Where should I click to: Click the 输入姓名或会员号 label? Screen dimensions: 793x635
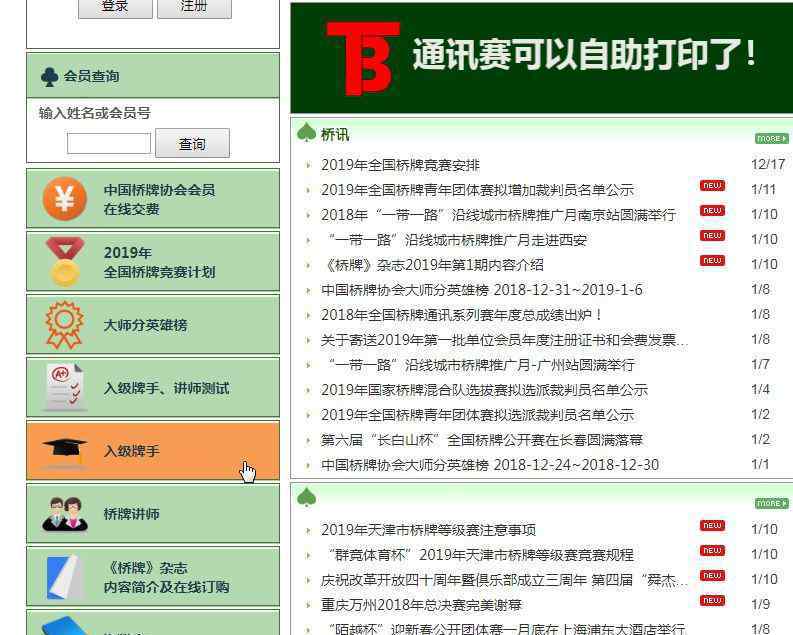tap(95, 113)
